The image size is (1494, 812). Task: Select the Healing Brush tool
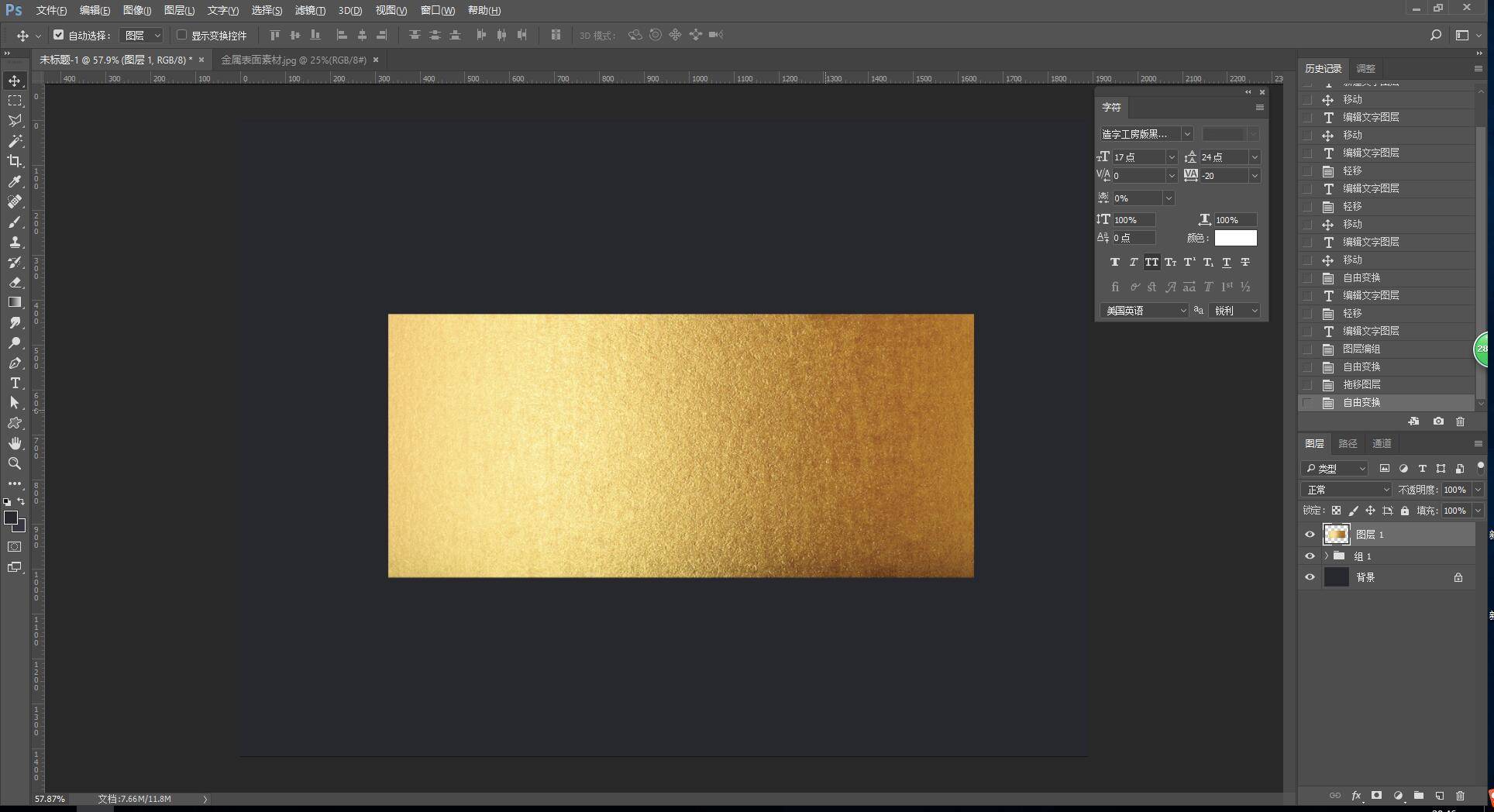tap(15, 201)
